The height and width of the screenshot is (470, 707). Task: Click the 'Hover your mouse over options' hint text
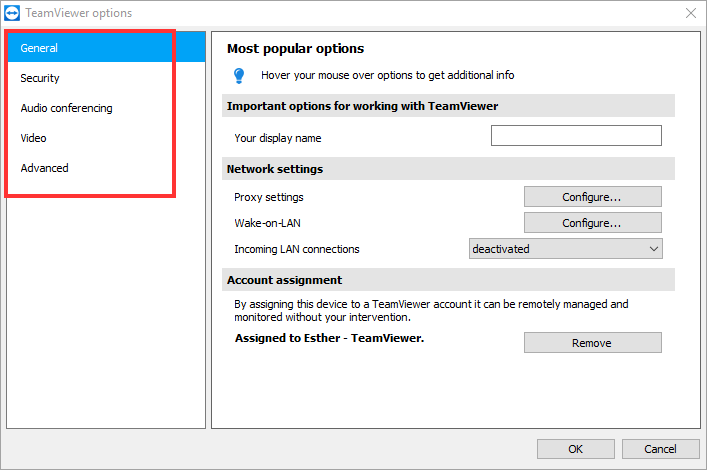point(388,75)
